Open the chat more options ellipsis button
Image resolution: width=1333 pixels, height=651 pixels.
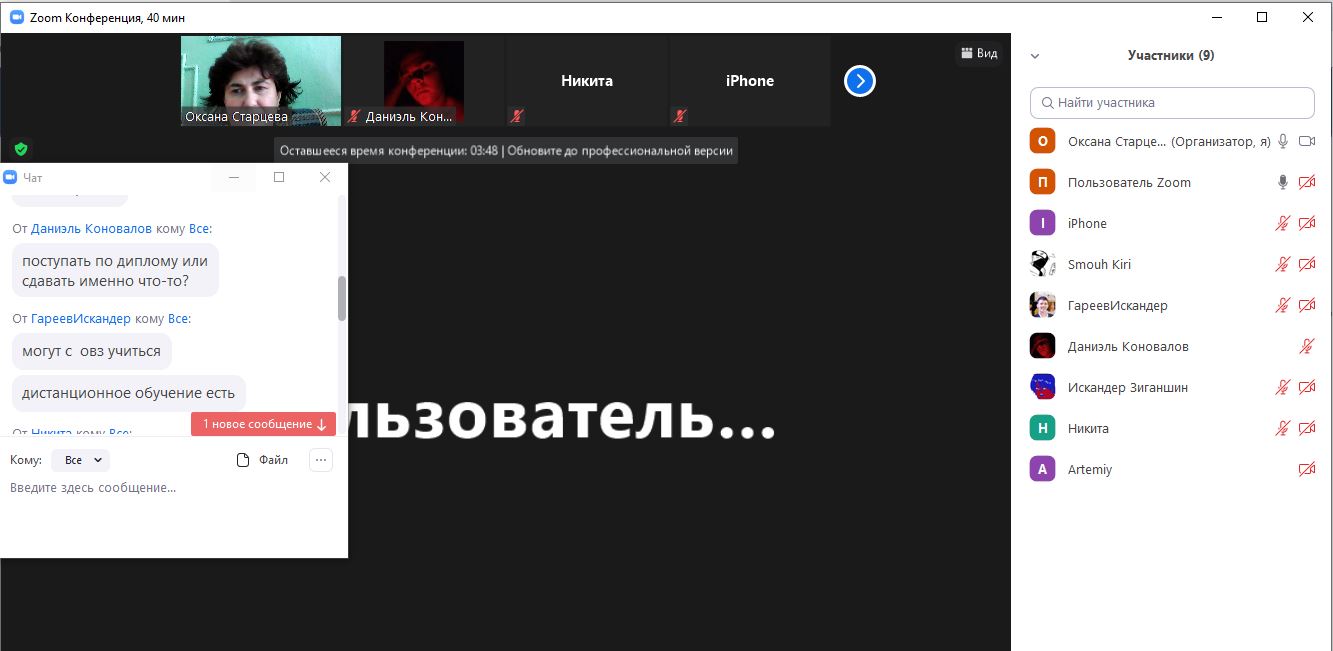pos(320,460)
